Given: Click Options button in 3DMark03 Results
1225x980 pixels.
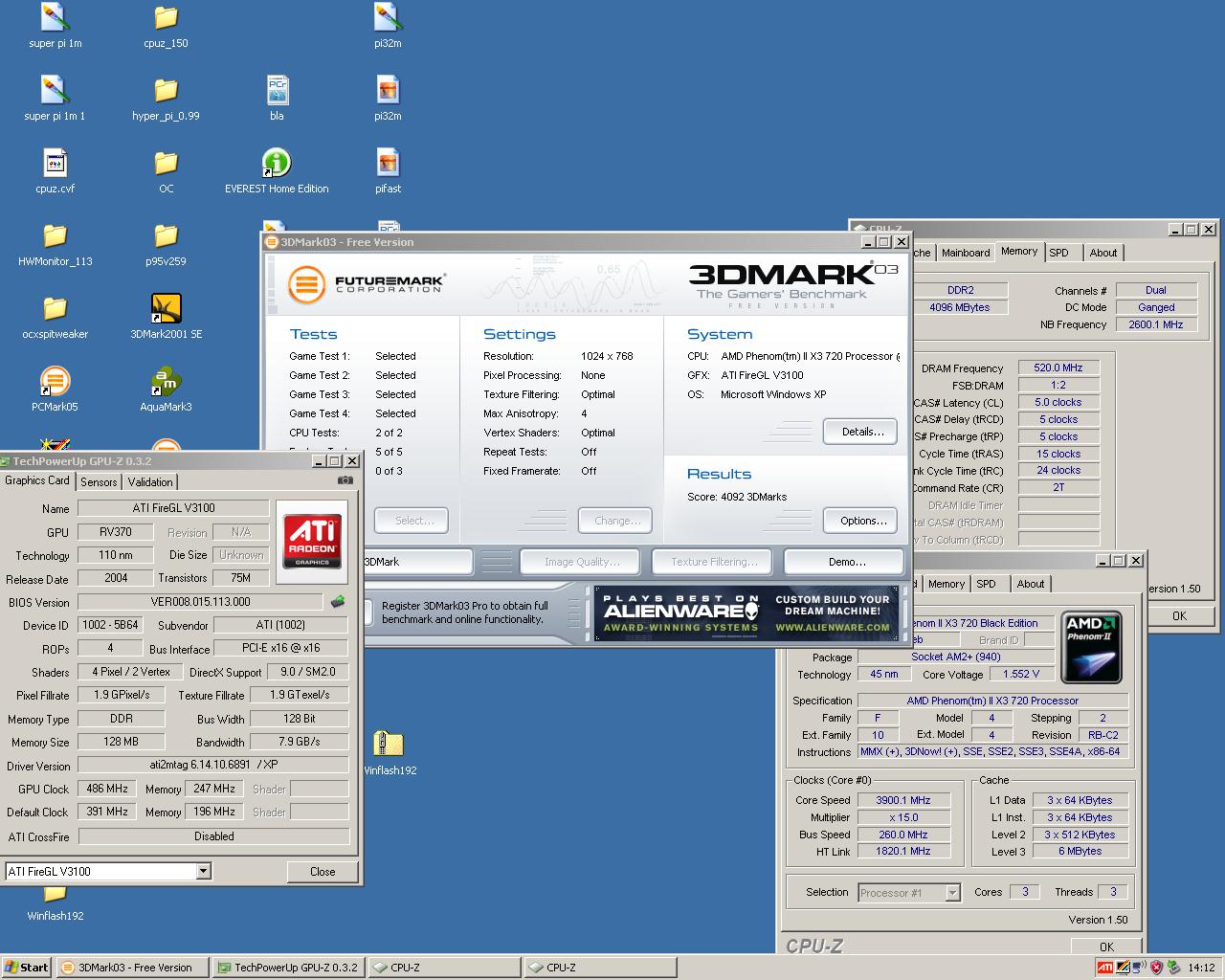Looking at the screenshot, I should [x=860, y=521].
